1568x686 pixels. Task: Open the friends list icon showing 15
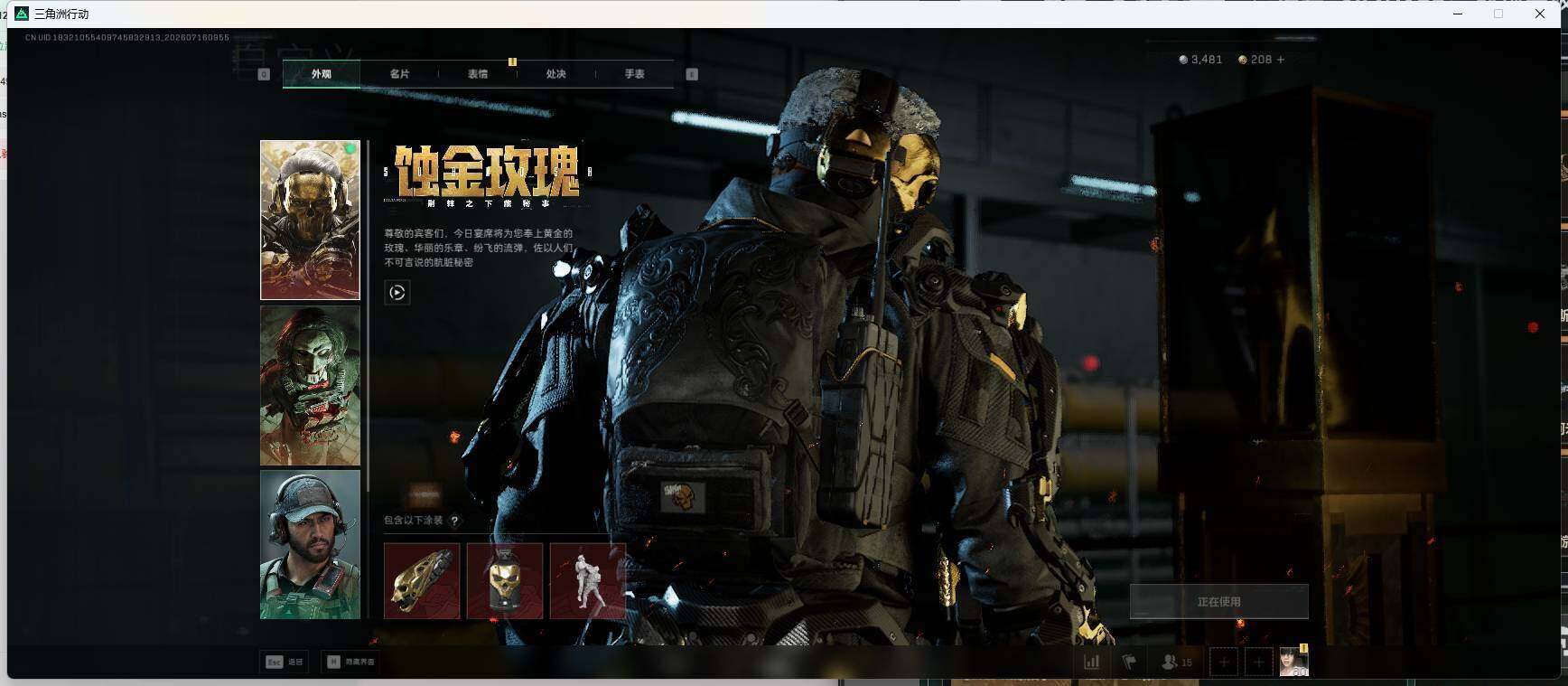(x=1176, y=663)
